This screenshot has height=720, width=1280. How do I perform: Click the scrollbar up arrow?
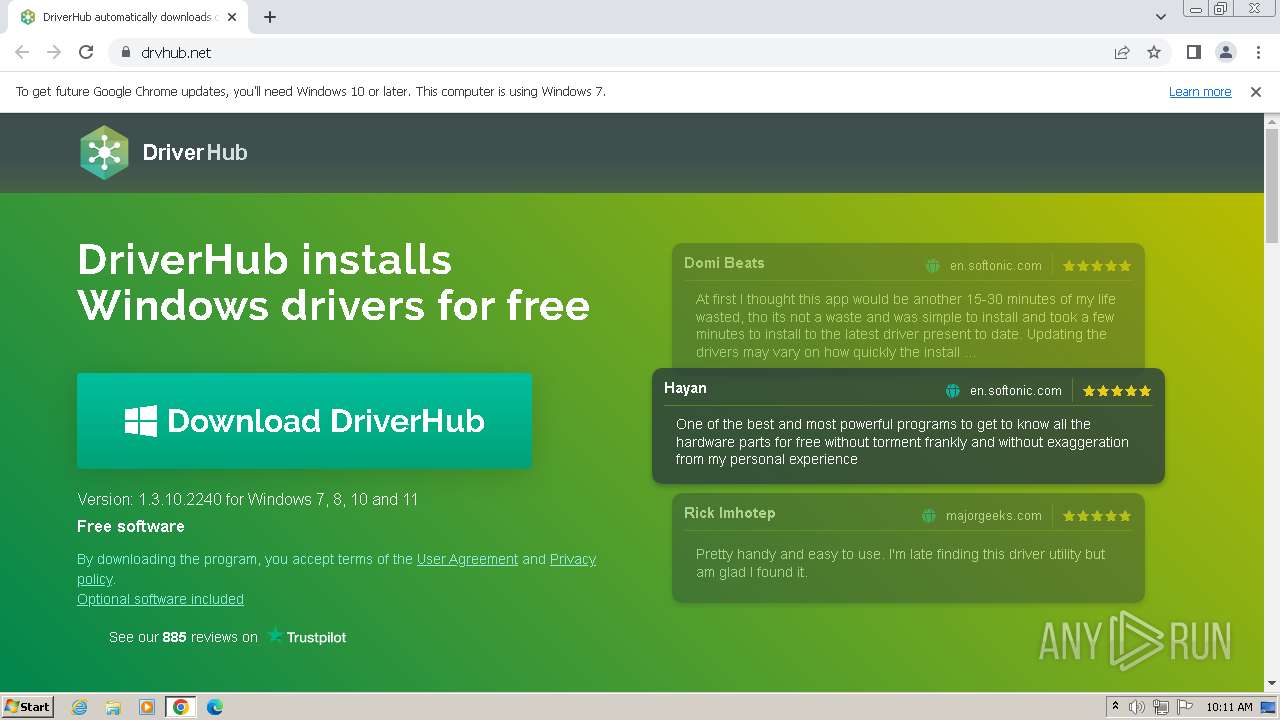[x=1272, y=121]
